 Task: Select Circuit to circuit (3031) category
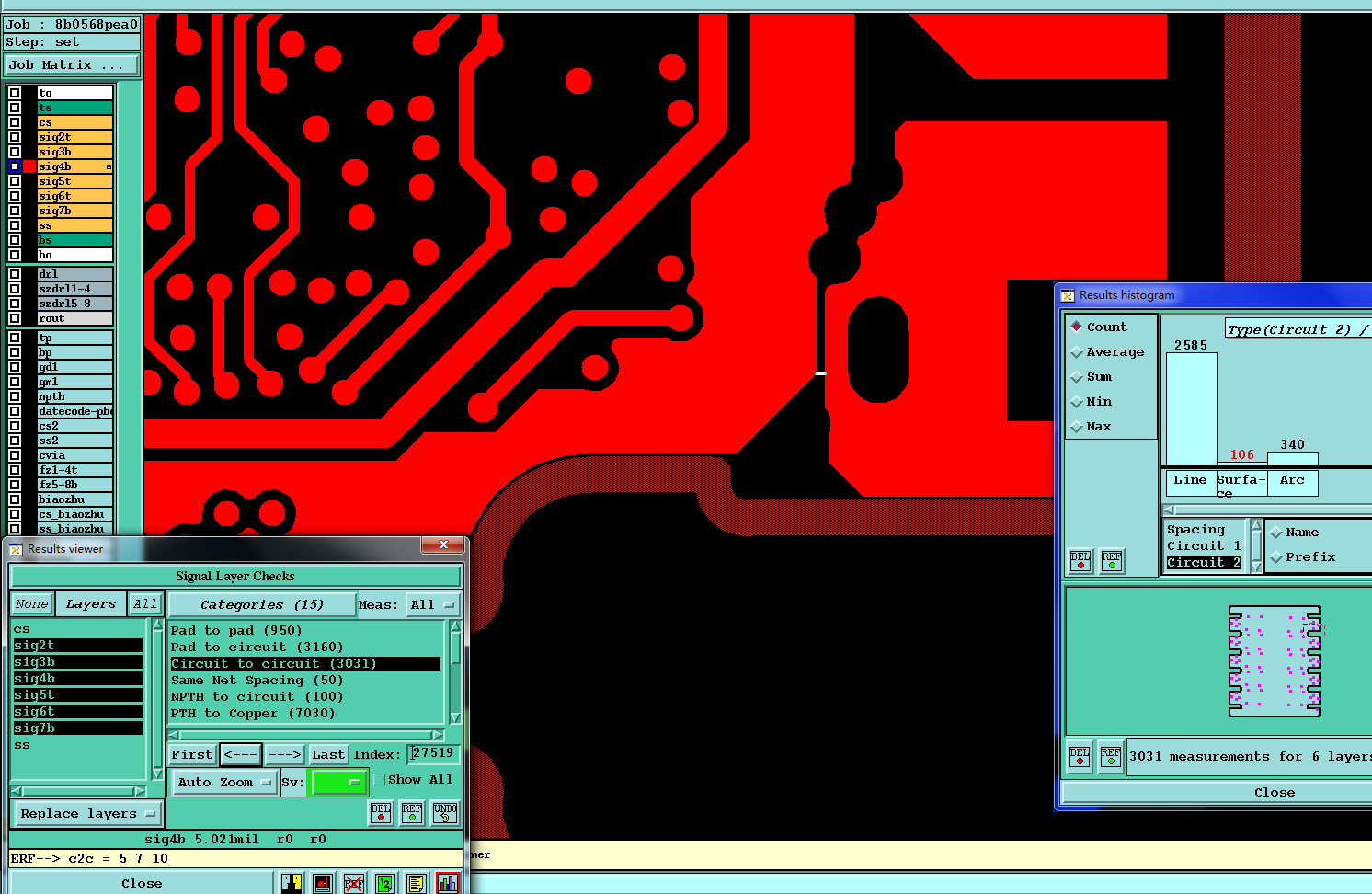pyautogui.click(x=305, y=664)
